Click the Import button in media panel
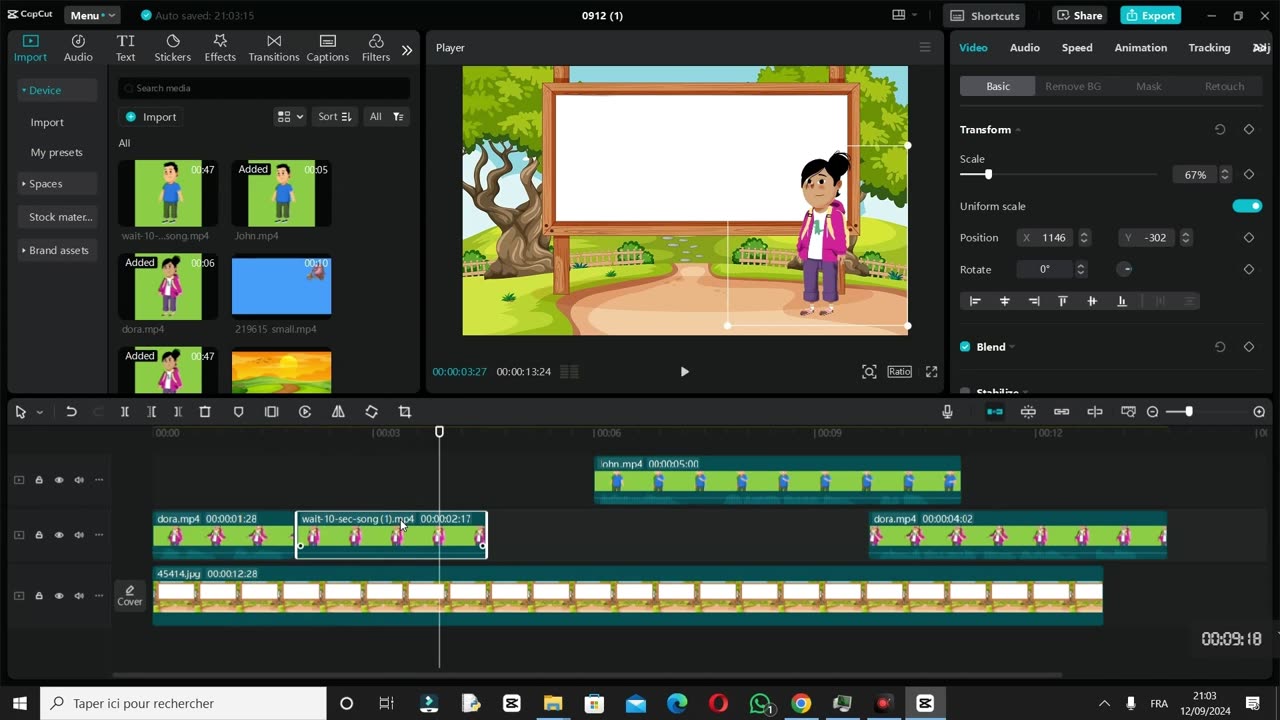This screenshot has width=1280, height=720. [x=151, y=117]
